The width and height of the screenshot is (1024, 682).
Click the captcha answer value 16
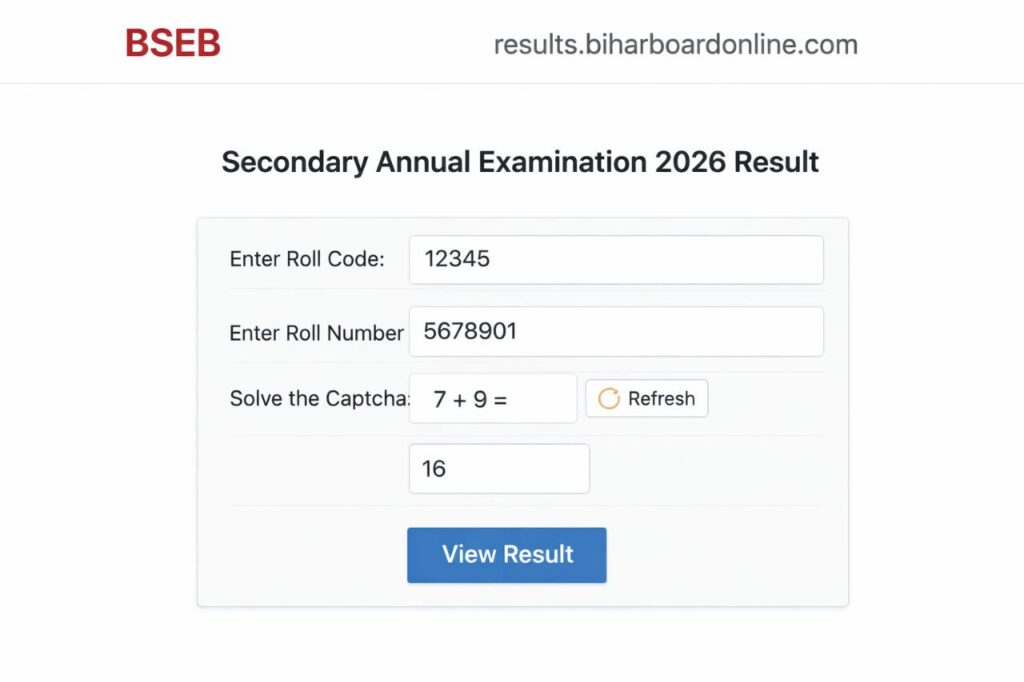point(434,468)
